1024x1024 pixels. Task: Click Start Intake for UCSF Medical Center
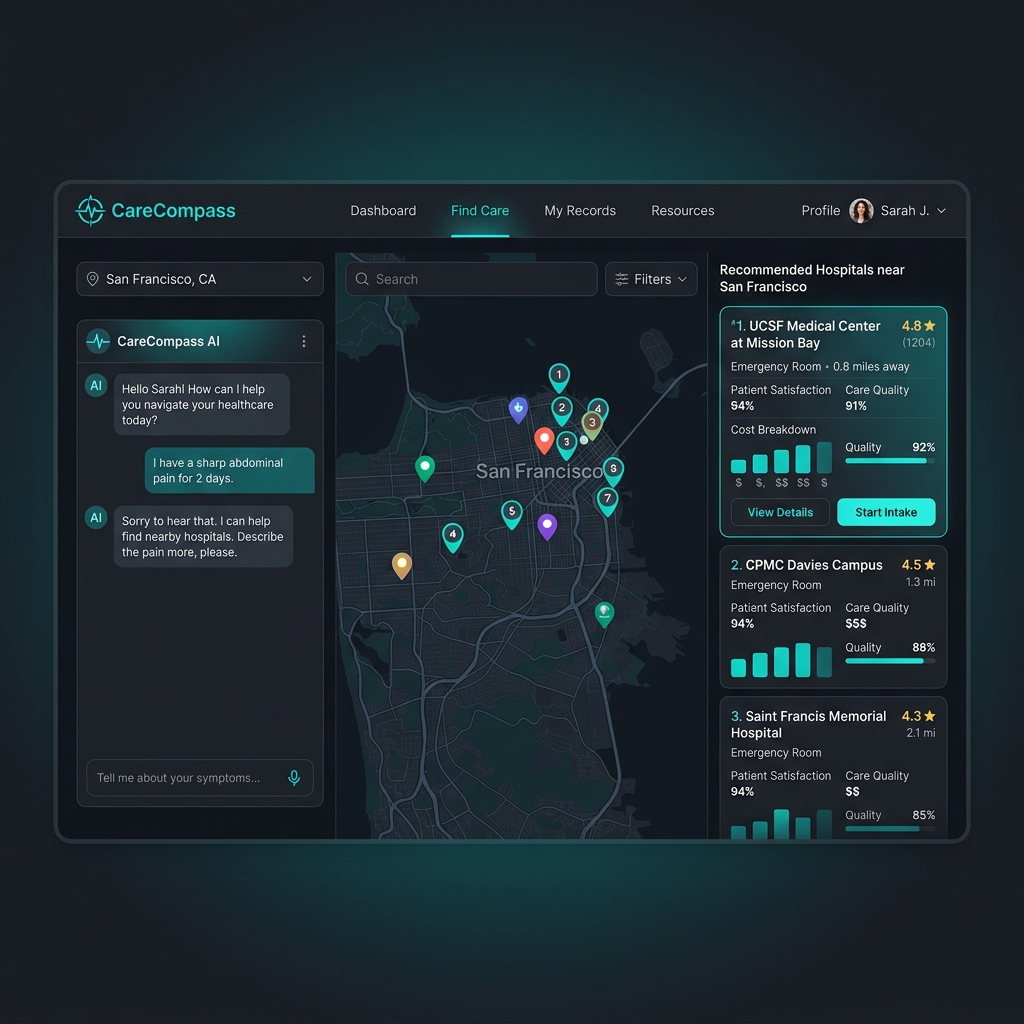pyautogui.click(x=886, y=512)
